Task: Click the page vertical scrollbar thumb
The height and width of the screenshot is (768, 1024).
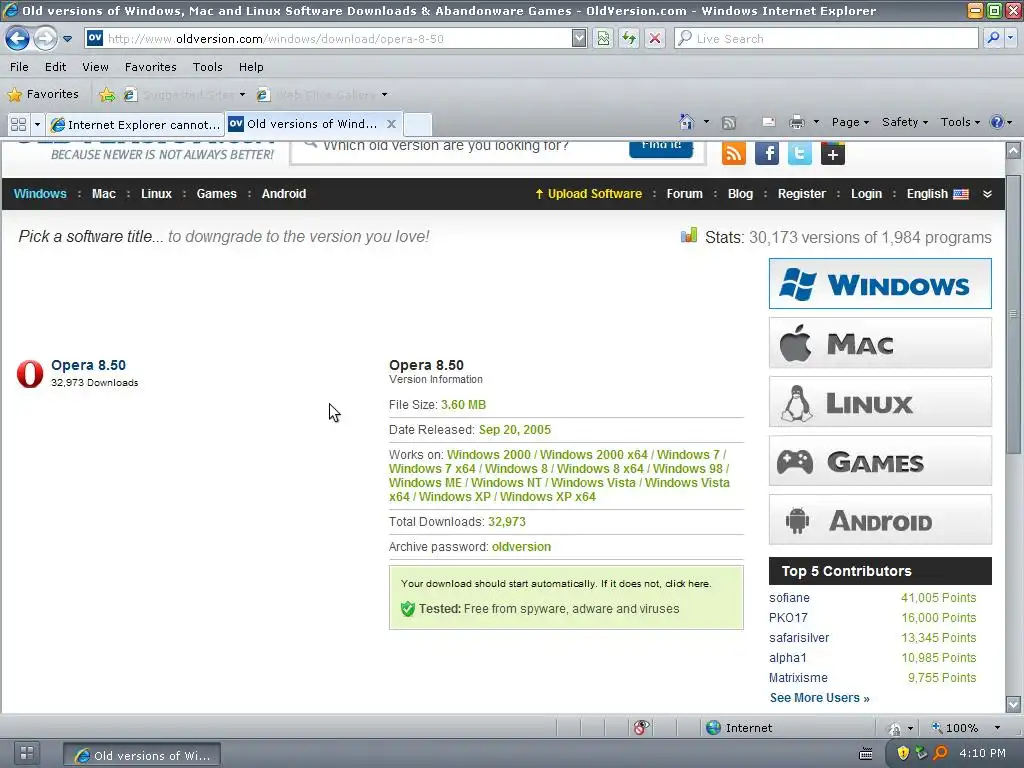Action: coord(1013,313)
